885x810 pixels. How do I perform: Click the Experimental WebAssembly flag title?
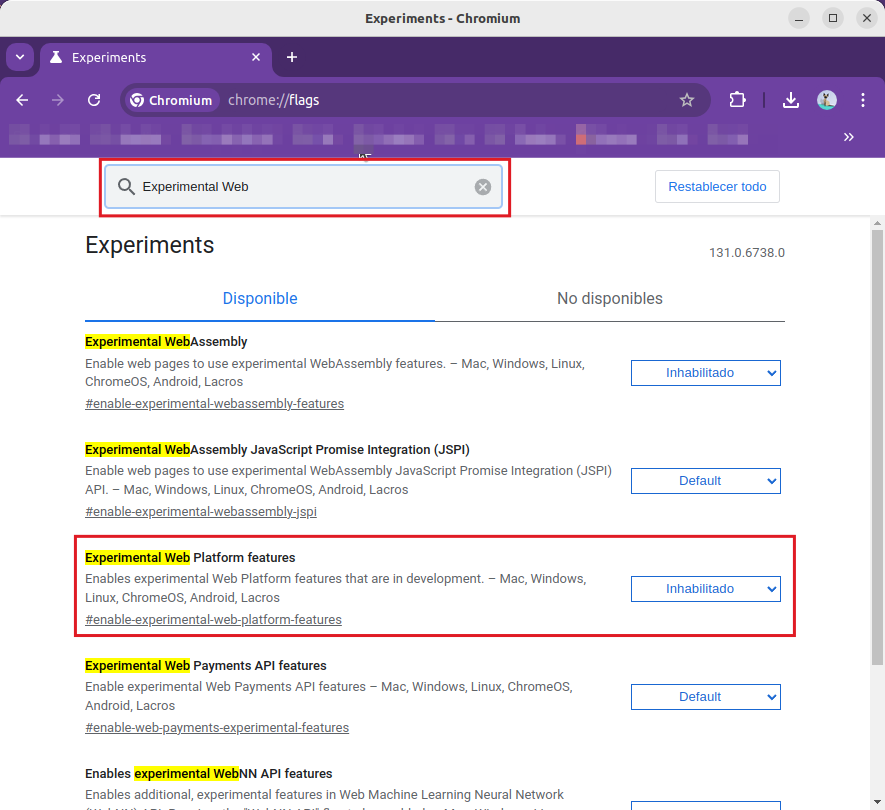click(x=166, y=342)
